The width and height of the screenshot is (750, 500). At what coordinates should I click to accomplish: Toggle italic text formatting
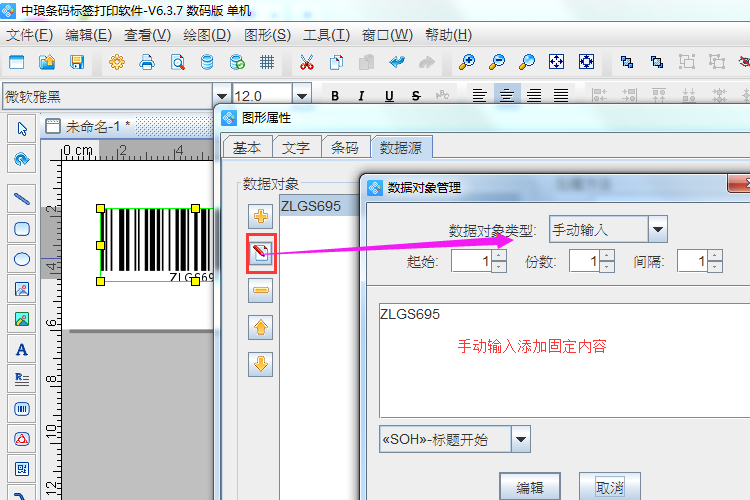point(362,96)
